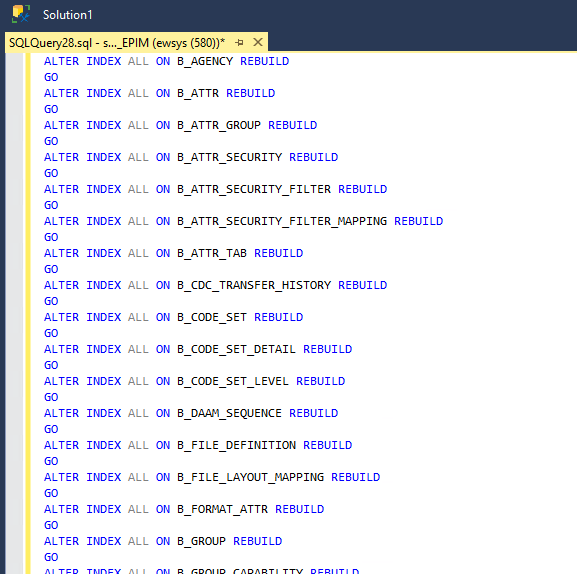Click the B_CODE_SET table name
The height and width of the screenshot is (574, 577).
(212, 317)
